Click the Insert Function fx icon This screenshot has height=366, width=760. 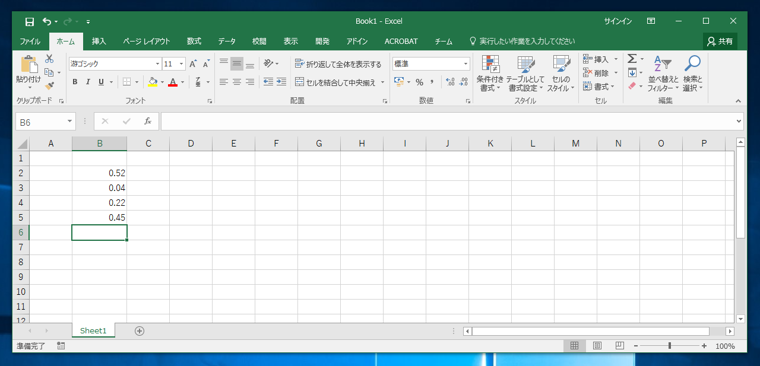pyautogui.click(x=148, y=121)
